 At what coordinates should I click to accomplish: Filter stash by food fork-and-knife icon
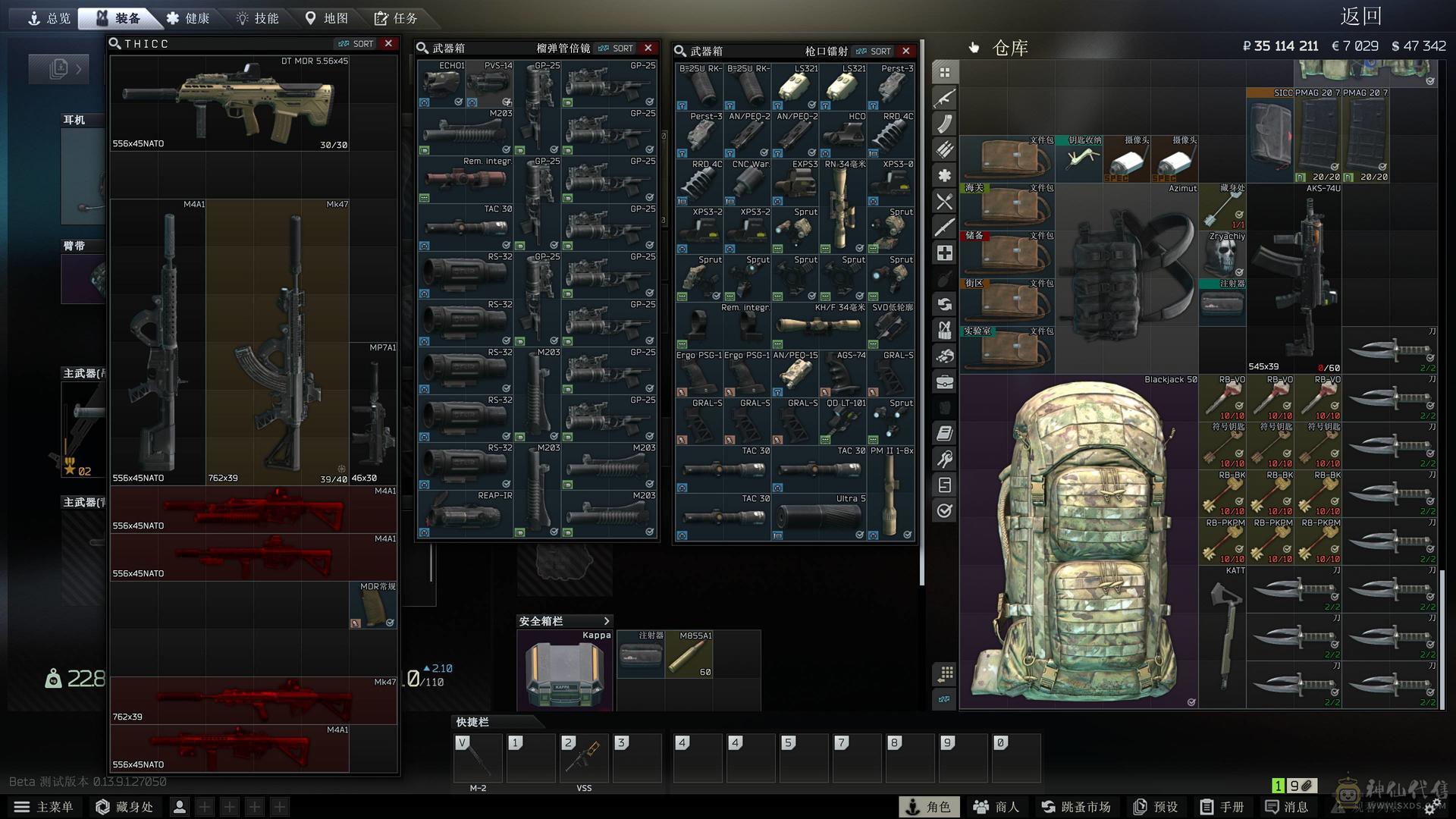944,202
